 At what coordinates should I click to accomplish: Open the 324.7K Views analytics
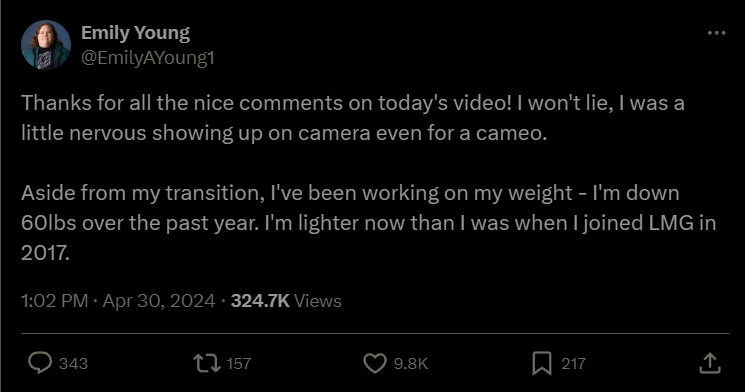point(286,301)
